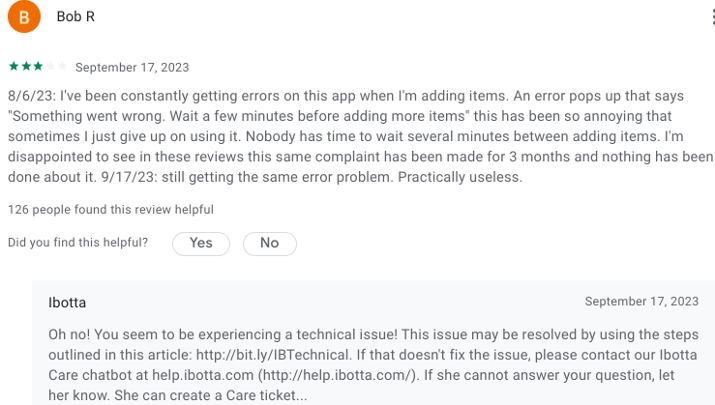Open the bit.ly/IBTechnical article link
Viewport: 715px width, 405px height.
272,355
